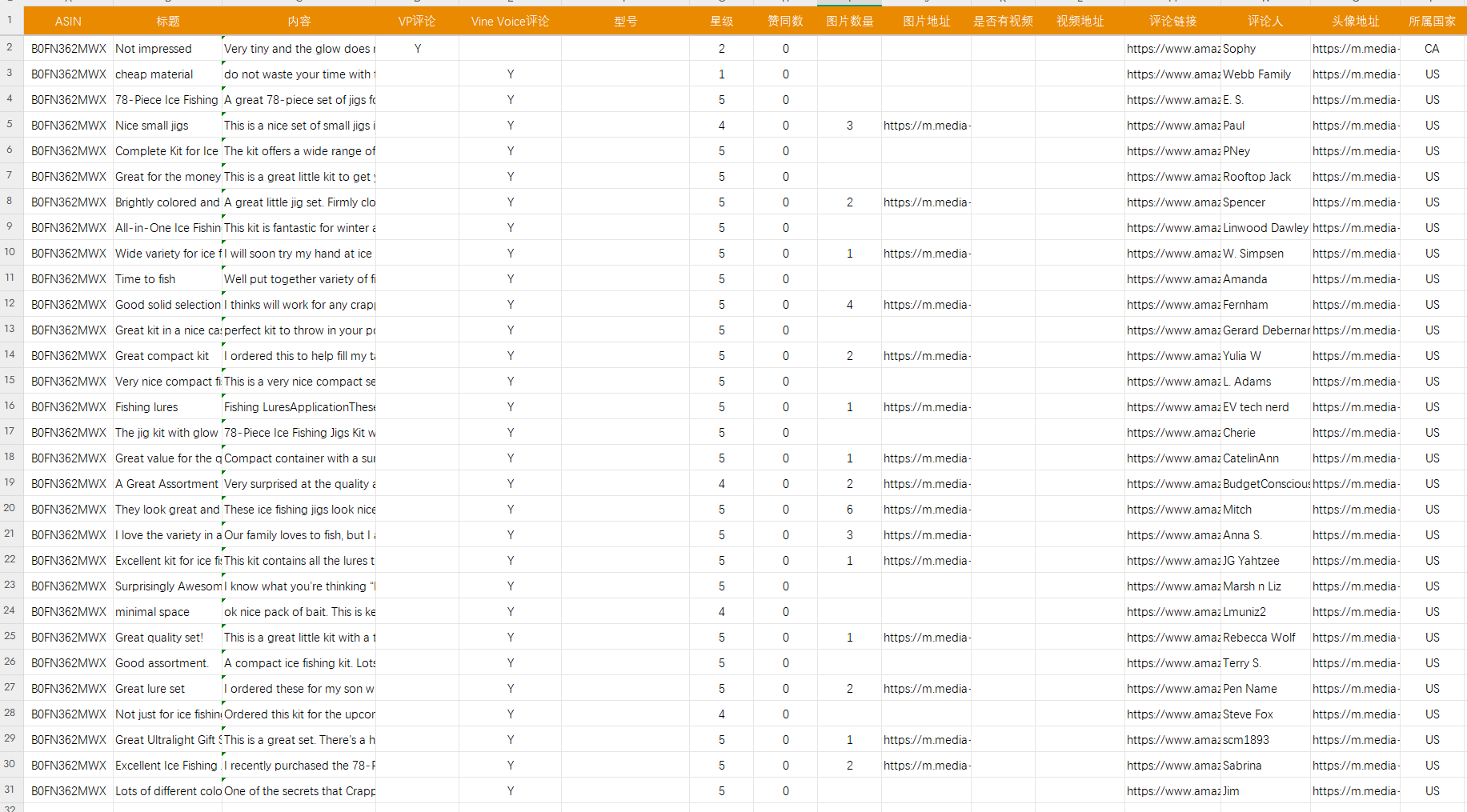Screen dimensions: 1467x812
Task: Click image count cell showing 6
Action: click(x=849, y=510)
